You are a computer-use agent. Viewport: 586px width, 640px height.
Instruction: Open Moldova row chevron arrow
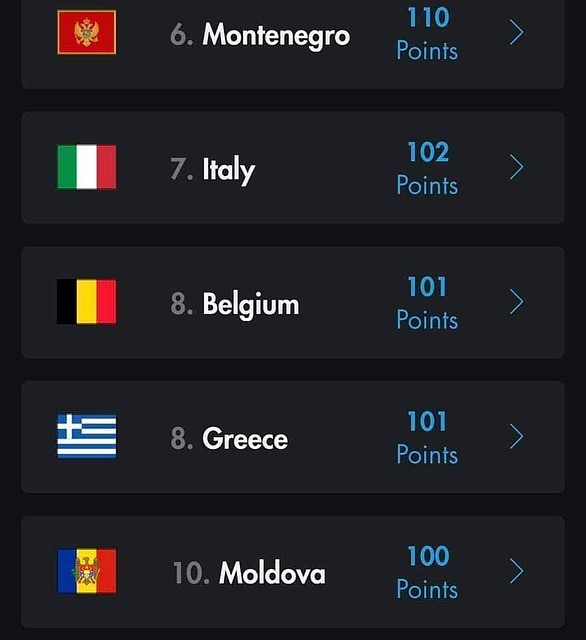[x=517, y=571]
